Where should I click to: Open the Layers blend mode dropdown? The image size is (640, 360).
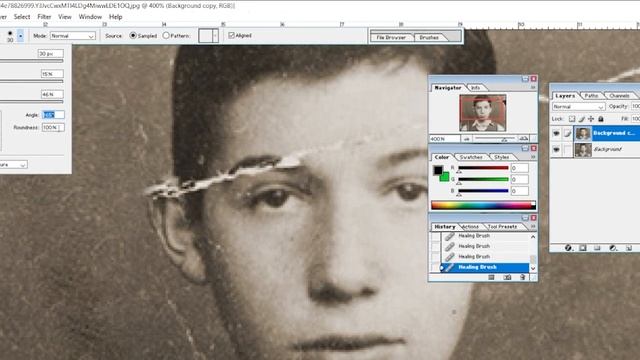click(x=578, y=107)
